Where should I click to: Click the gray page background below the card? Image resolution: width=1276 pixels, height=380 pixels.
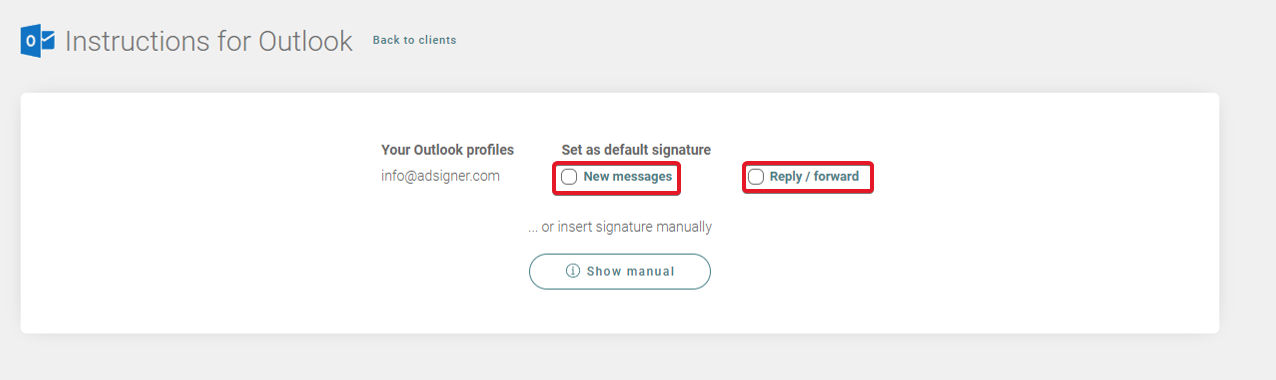(620, 358)
